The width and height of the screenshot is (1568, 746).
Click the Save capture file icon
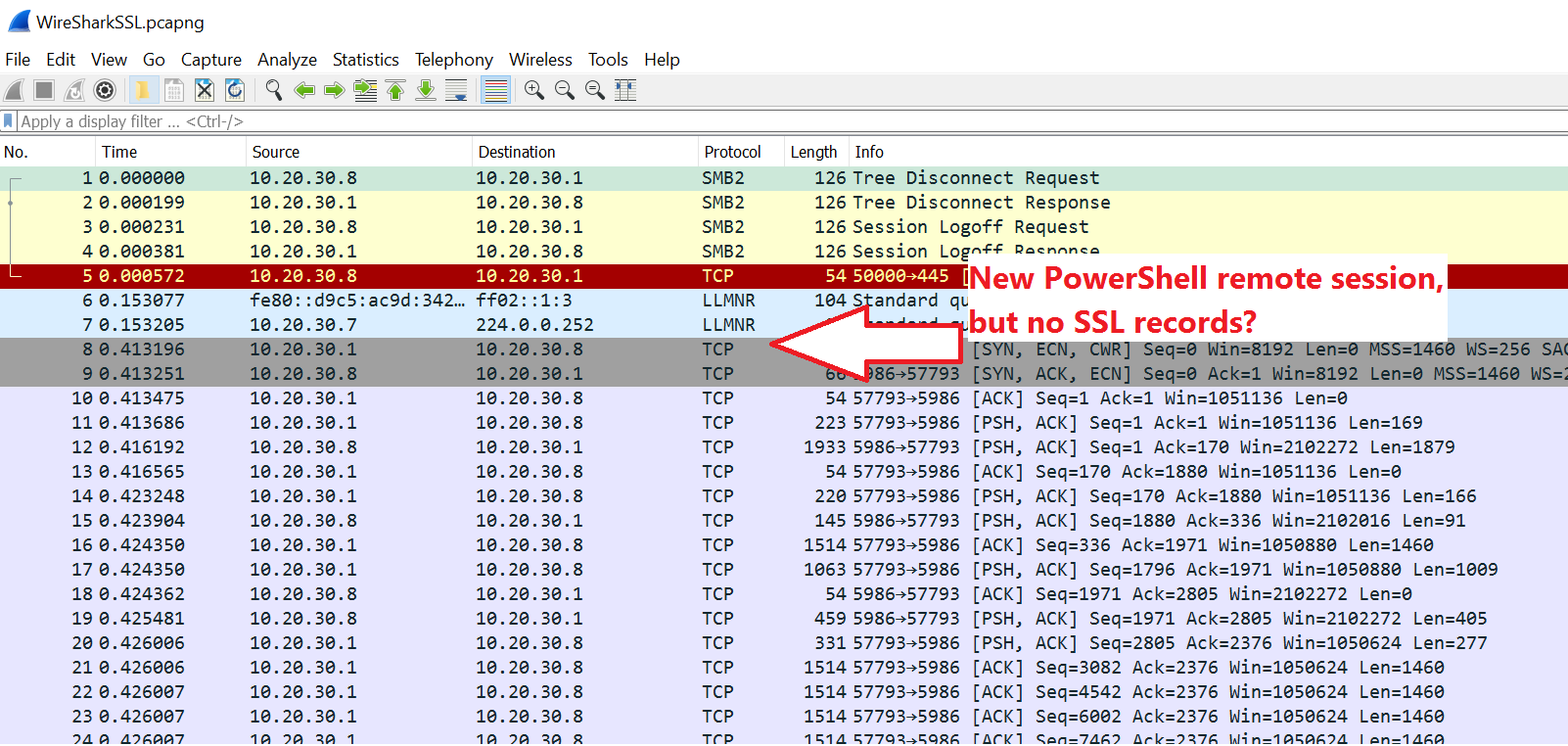click(x=174, y=91)
